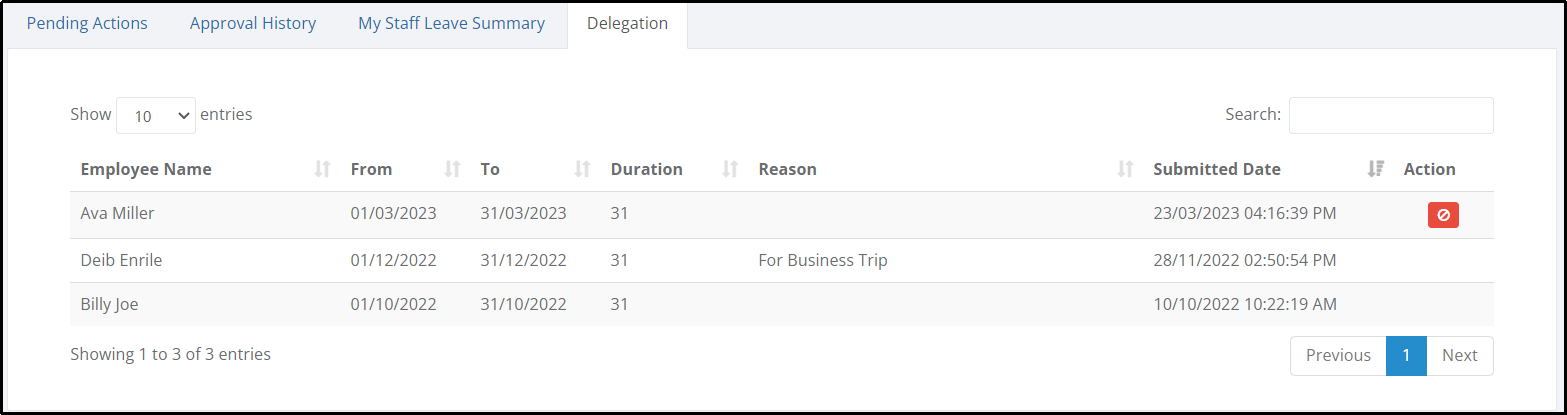Select the Billy Joe row
This screenshot has width=1567, height=415.
(x=782, y=305)
